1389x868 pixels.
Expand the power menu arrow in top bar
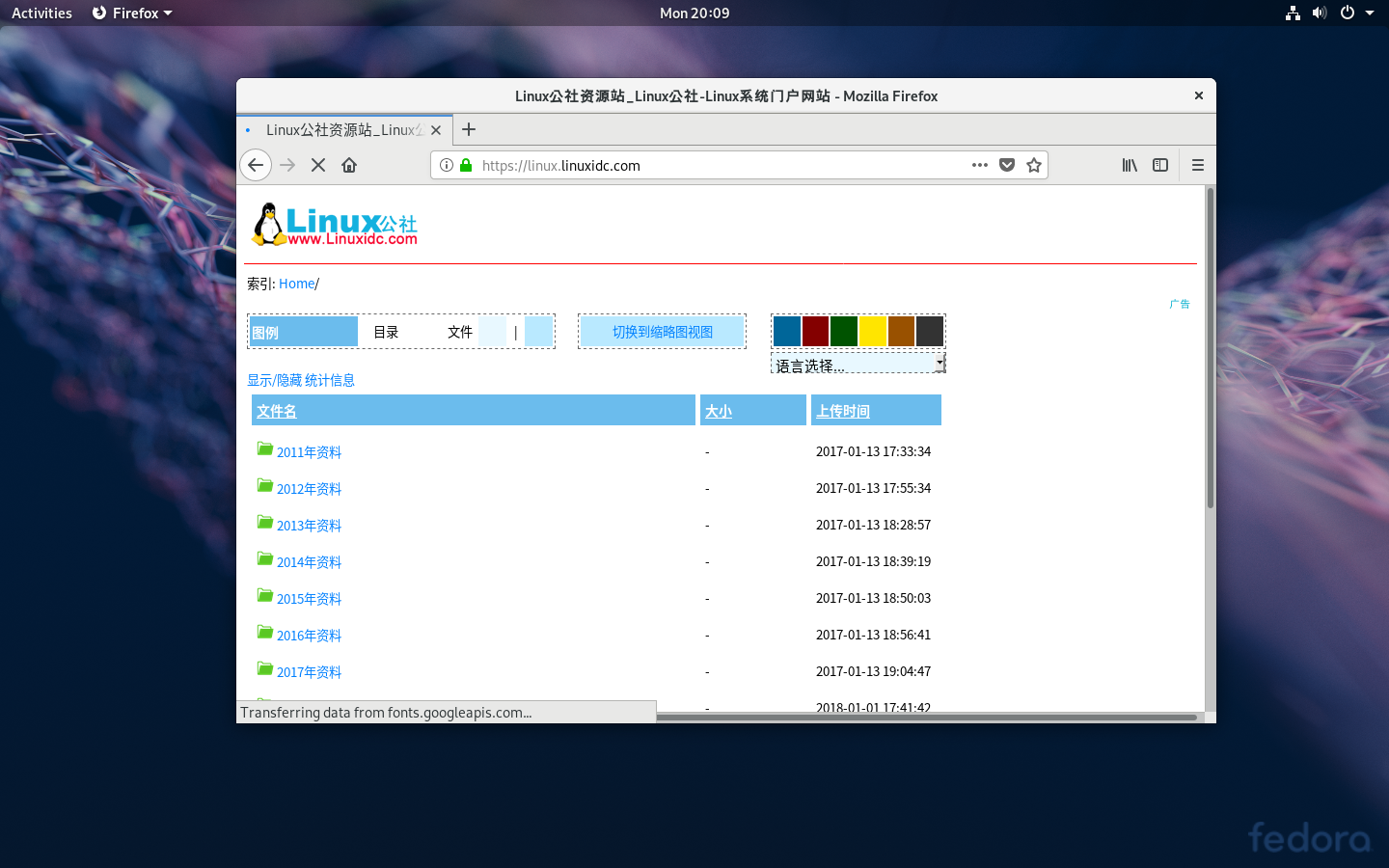(1370, 13)
